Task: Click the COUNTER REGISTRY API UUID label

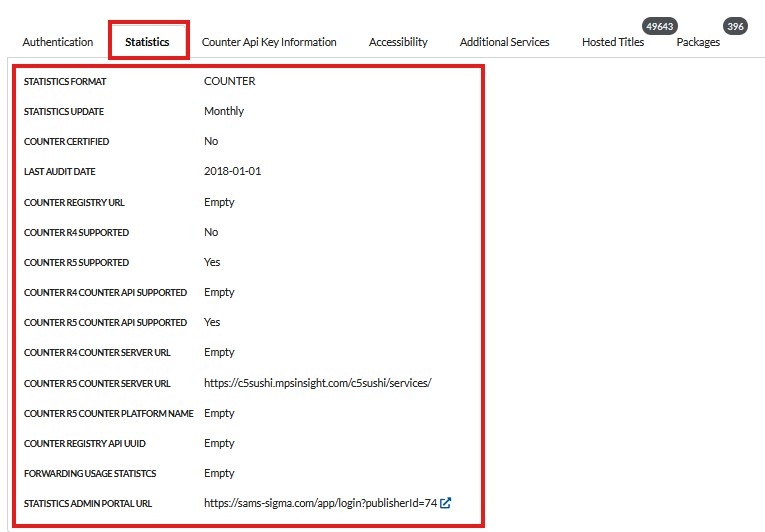Action: [88, 443]
